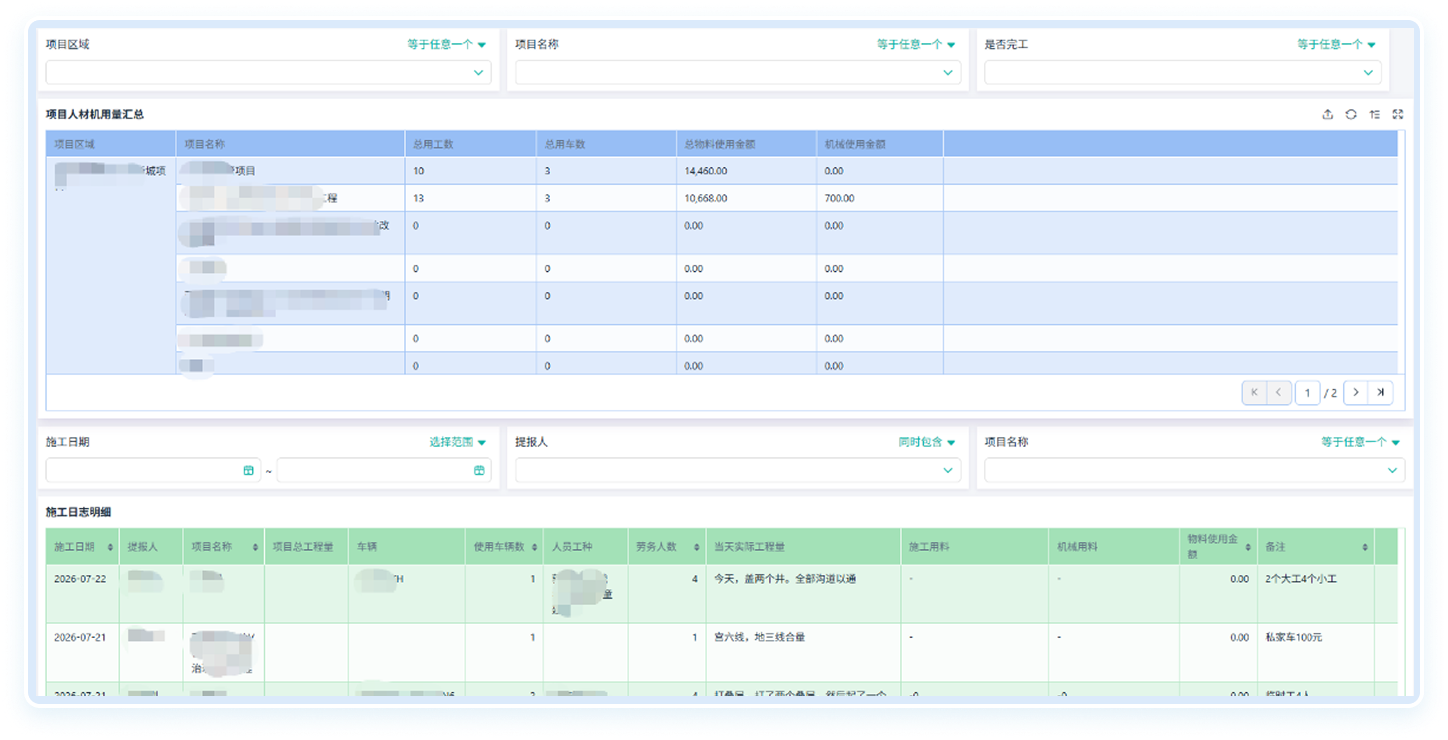The width and height of the screenshot is (1448, 740).
Task: Open calendar picker for 施工日期 end date
Action: (x=479, y=470)
